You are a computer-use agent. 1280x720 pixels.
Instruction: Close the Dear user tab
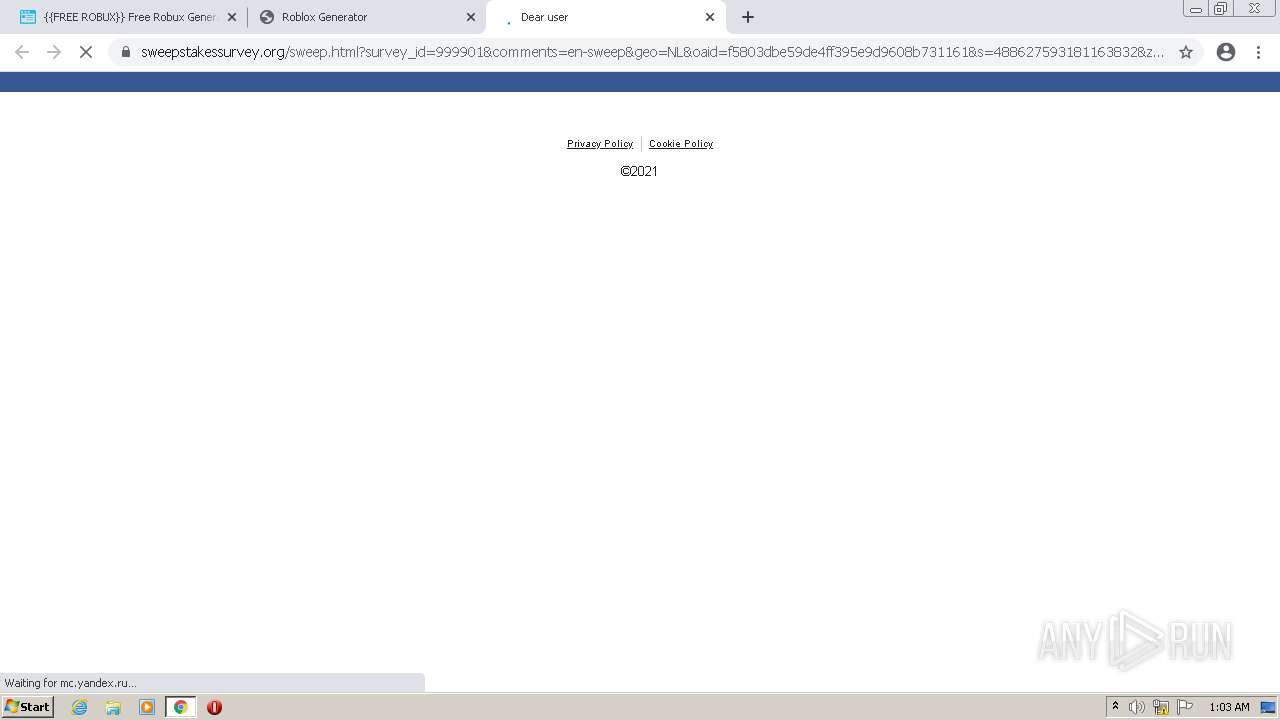710,17
